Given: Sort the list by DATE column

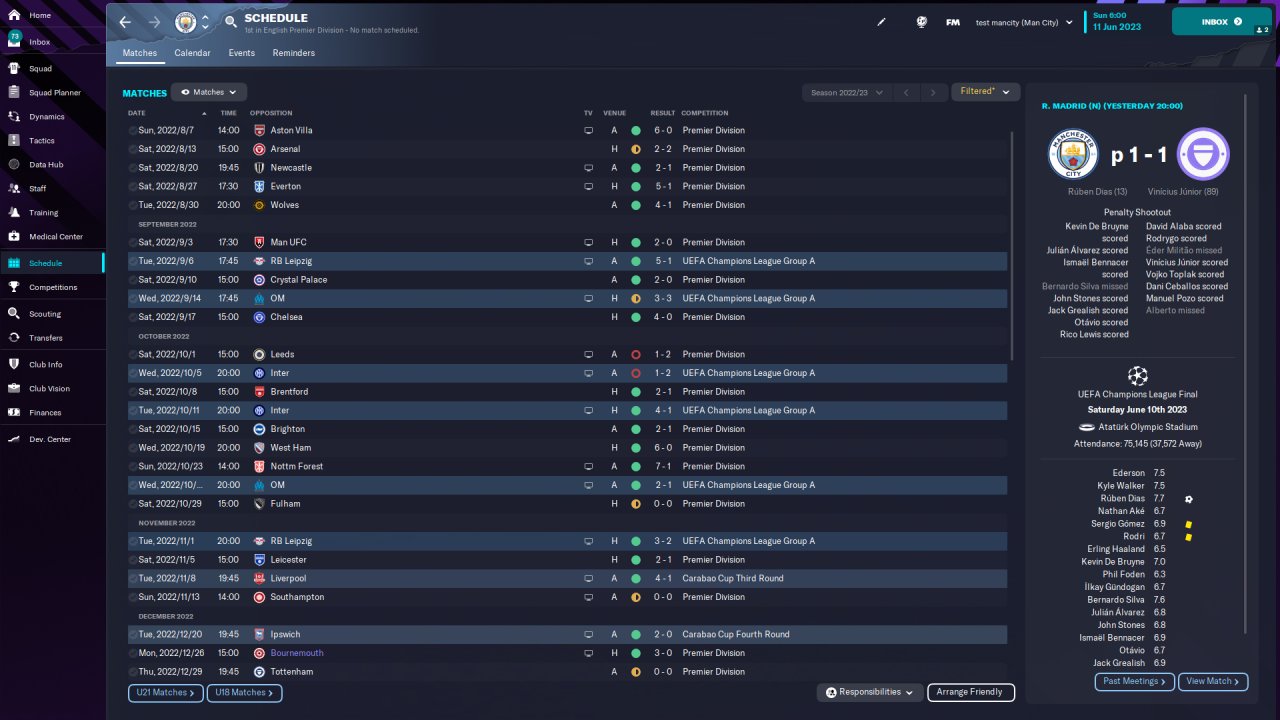Looking at the screenshot, I should pos(137,113).
